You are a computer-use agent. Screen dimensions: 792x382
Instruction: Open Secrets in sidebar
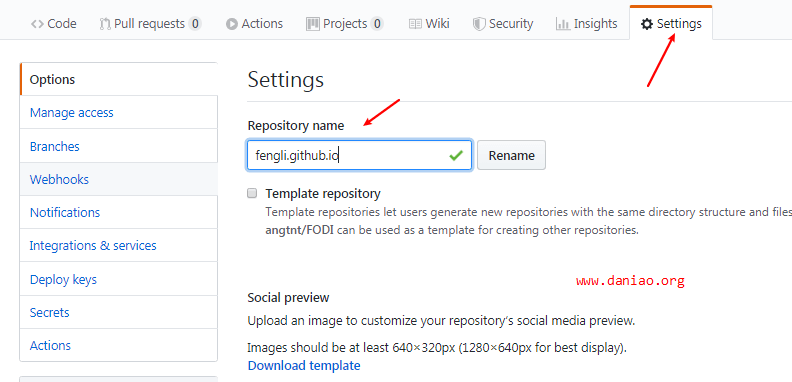pos(119,312)
